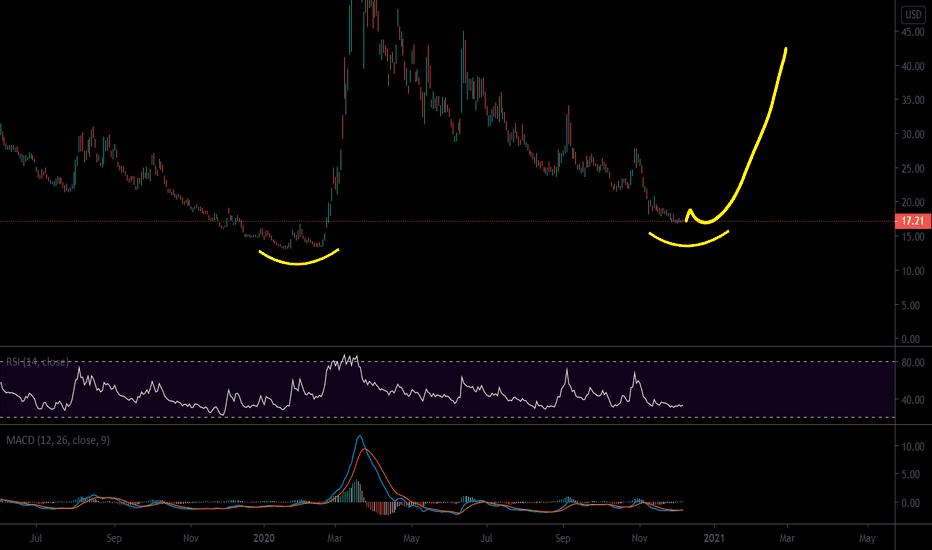Click the 25.00 price axis label
The width and height of the screenshot is (932, 550).
click(913, 168)
